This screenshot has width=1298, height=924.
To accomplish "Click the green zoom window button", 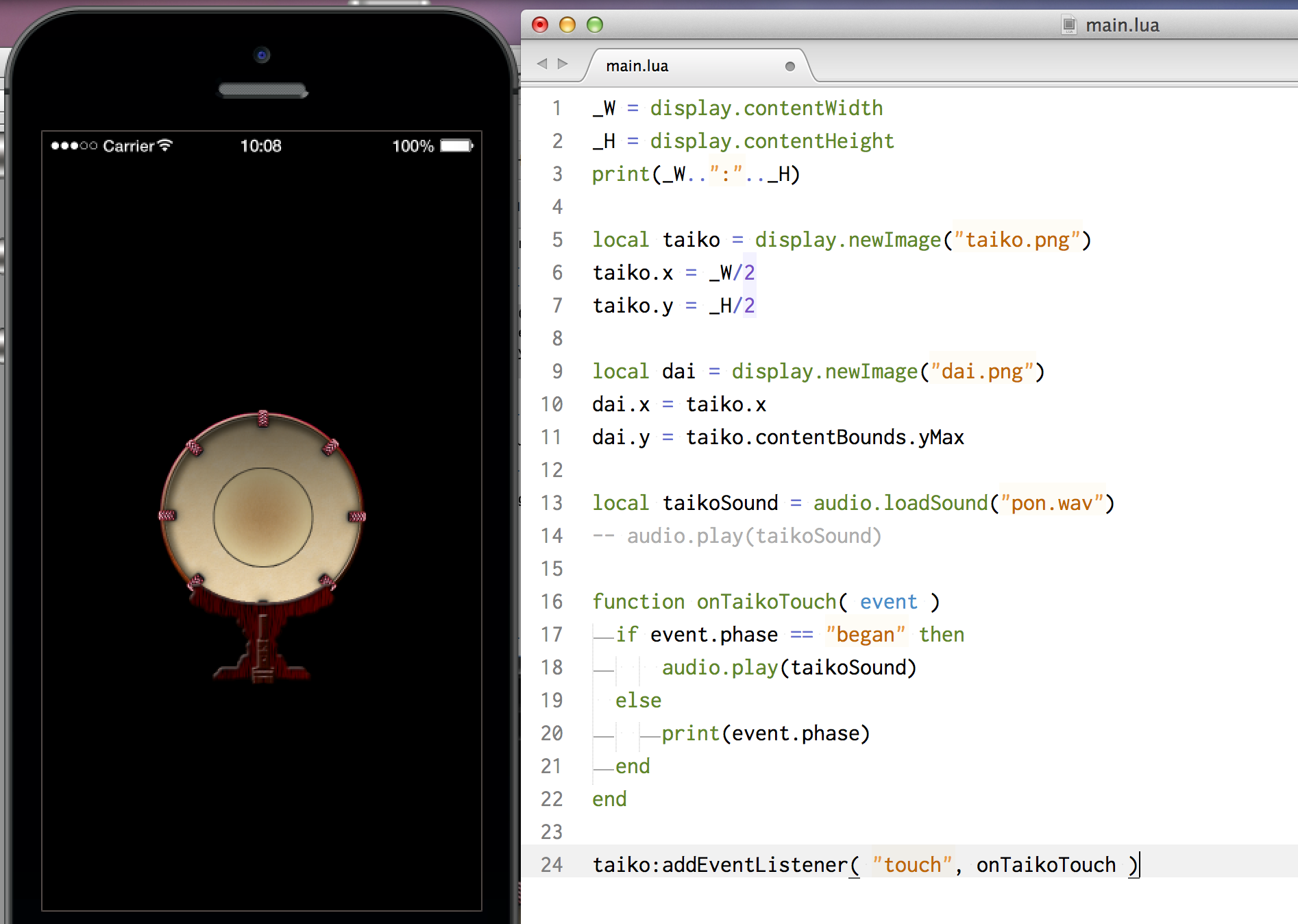I will (595, 25).
